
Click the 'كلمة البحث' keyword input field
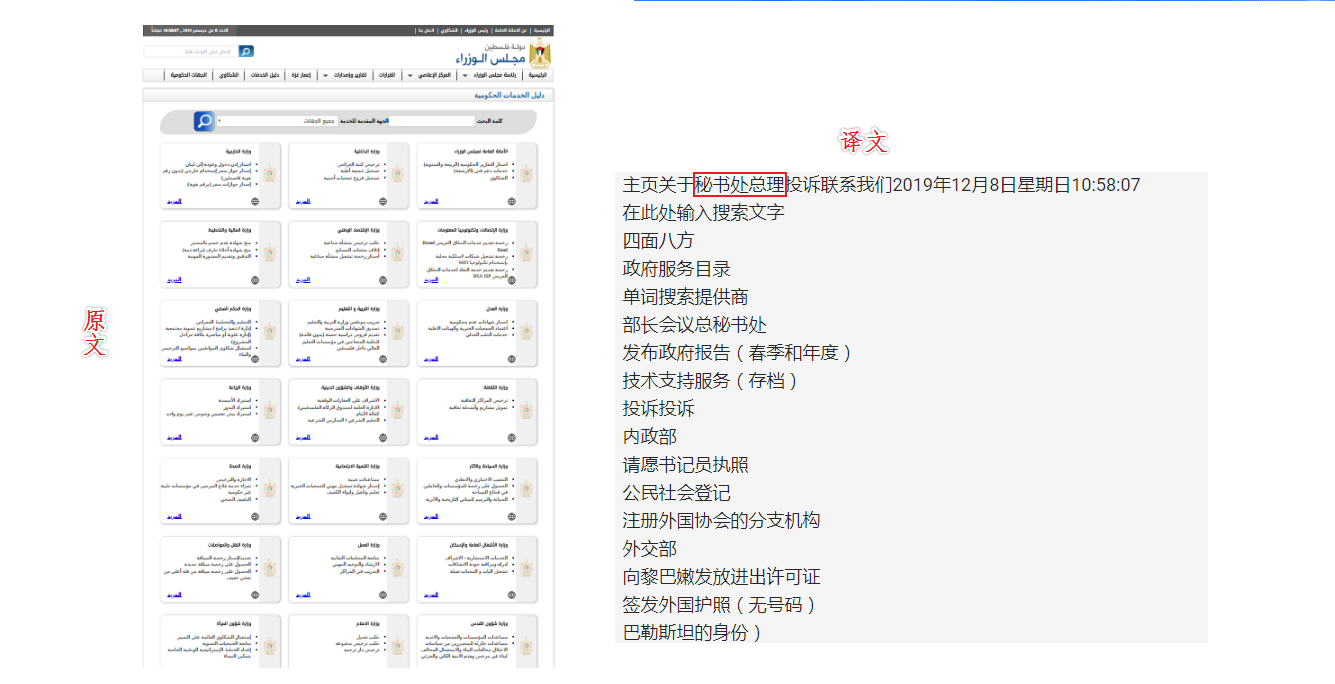[430, 121]
